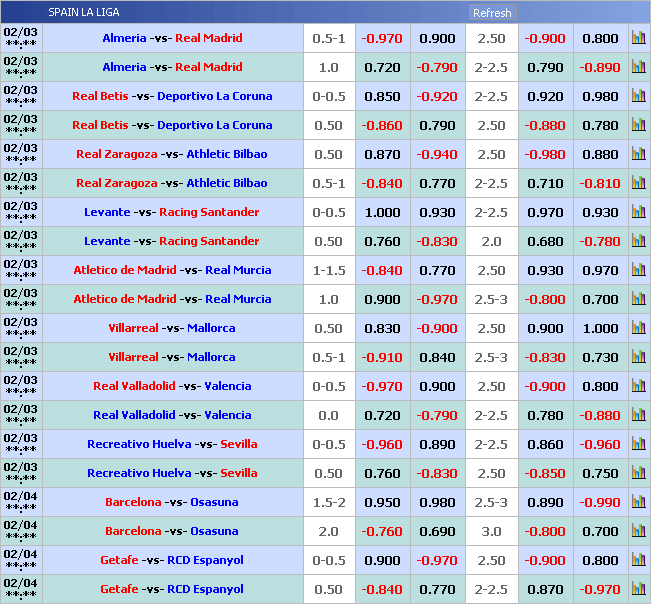Open chart icon for Getafe 0.50 handicap row
The width and height of the screenshot is (651, 604).
[x=638, y=589]
